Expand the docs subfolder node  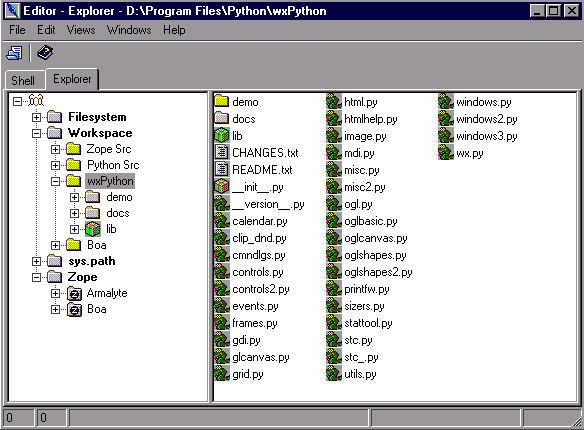(74, 213)
